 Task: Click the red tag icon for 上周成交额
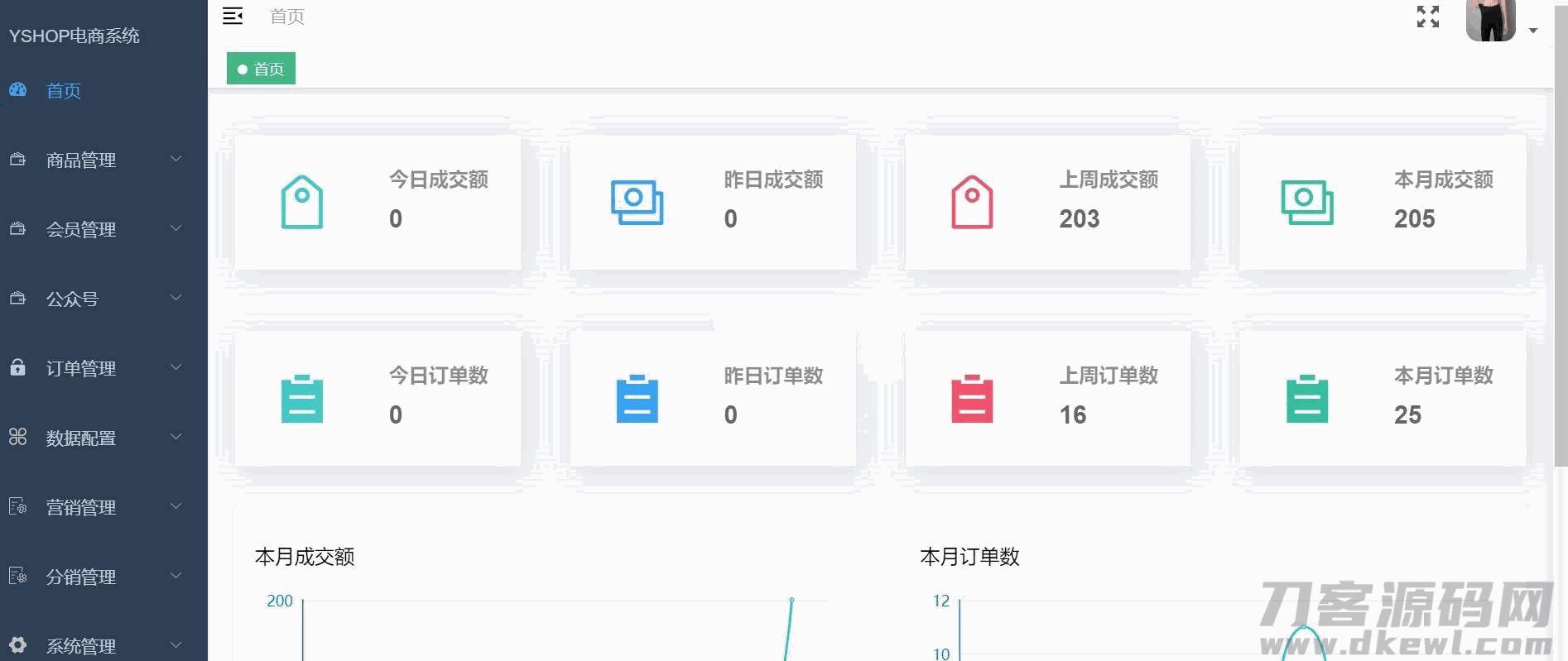tap(972, 202)
